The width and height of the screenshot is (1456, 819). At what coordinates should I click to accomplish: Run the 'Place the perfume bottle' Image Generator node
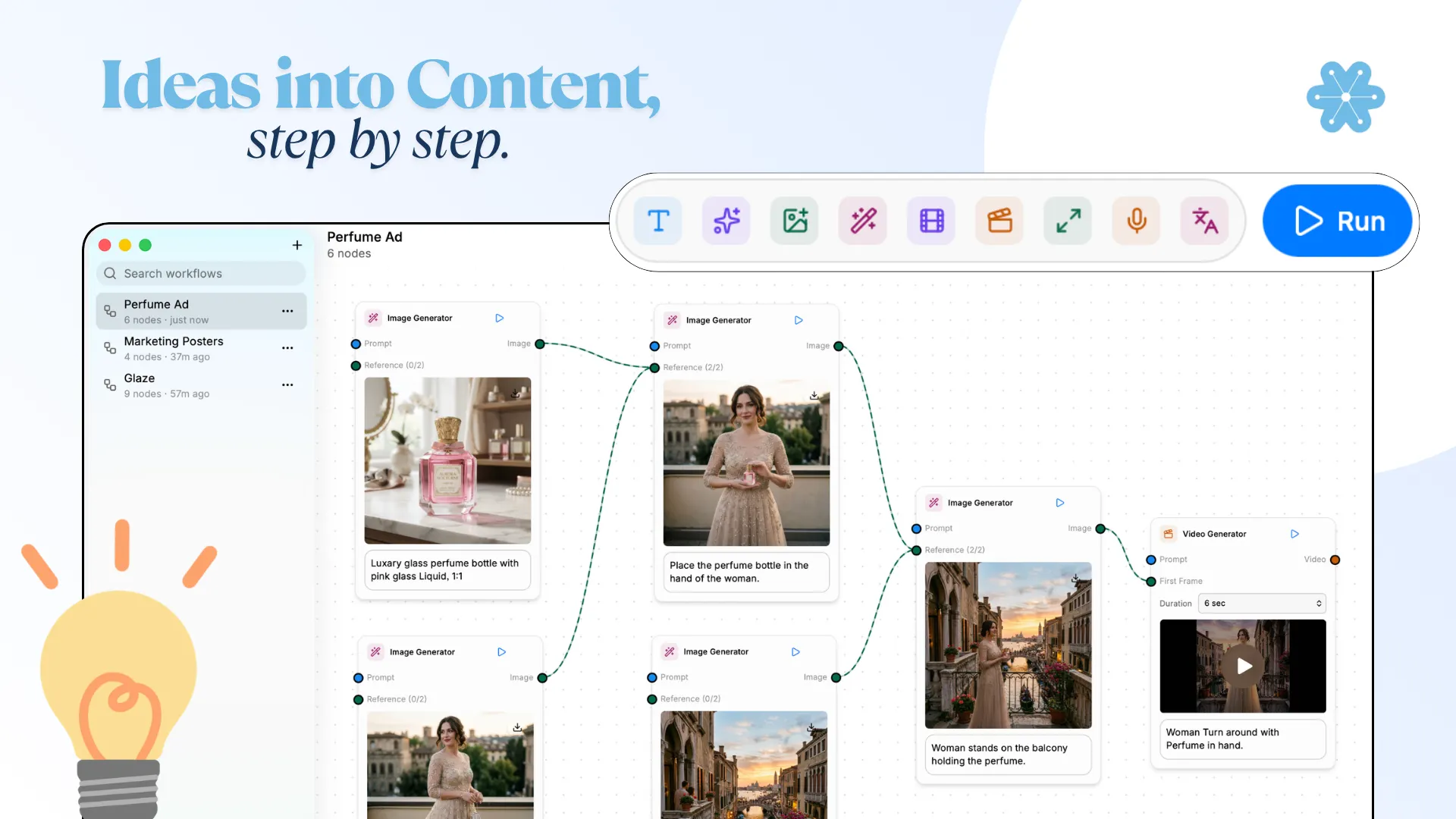pos(799,321)
